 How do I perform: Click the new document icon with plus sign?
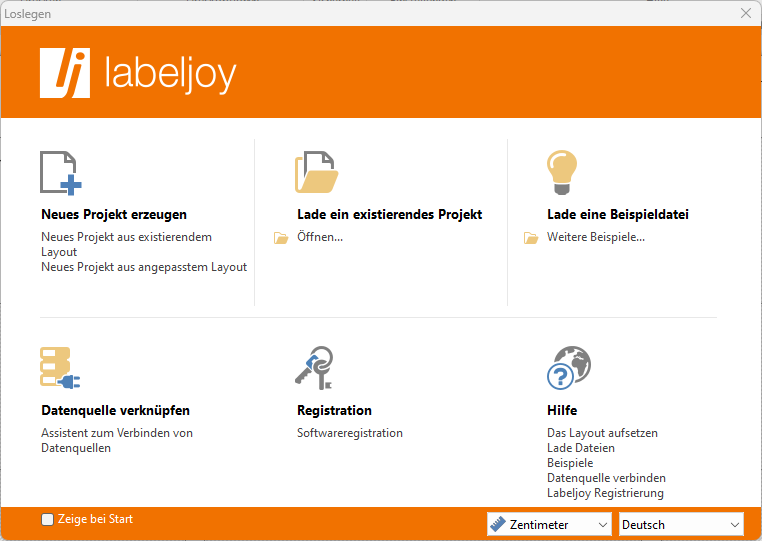[61, 173]
